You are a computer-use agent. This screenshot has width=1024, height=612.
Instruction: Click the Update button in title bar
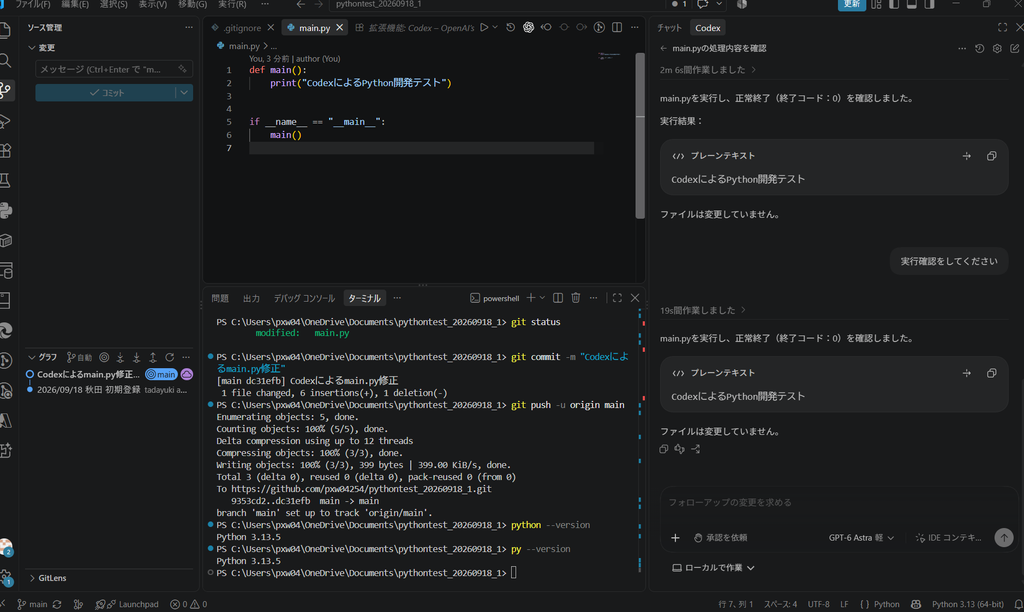tap(852, 5)
